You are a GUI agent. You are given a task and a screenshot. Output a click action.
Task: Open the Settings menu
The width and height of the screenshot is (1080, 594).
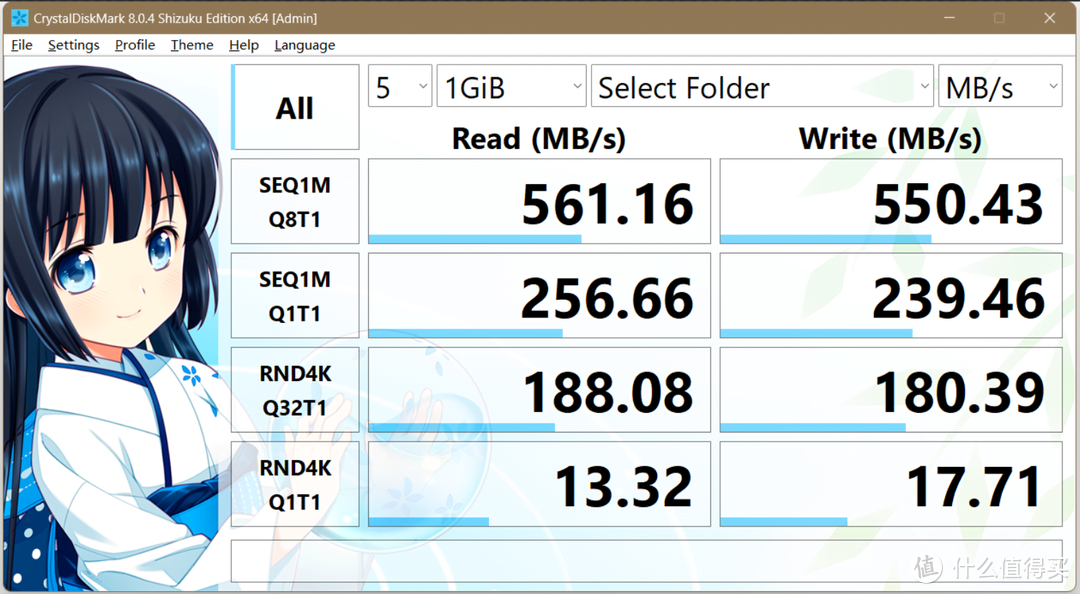coord(73,45)
